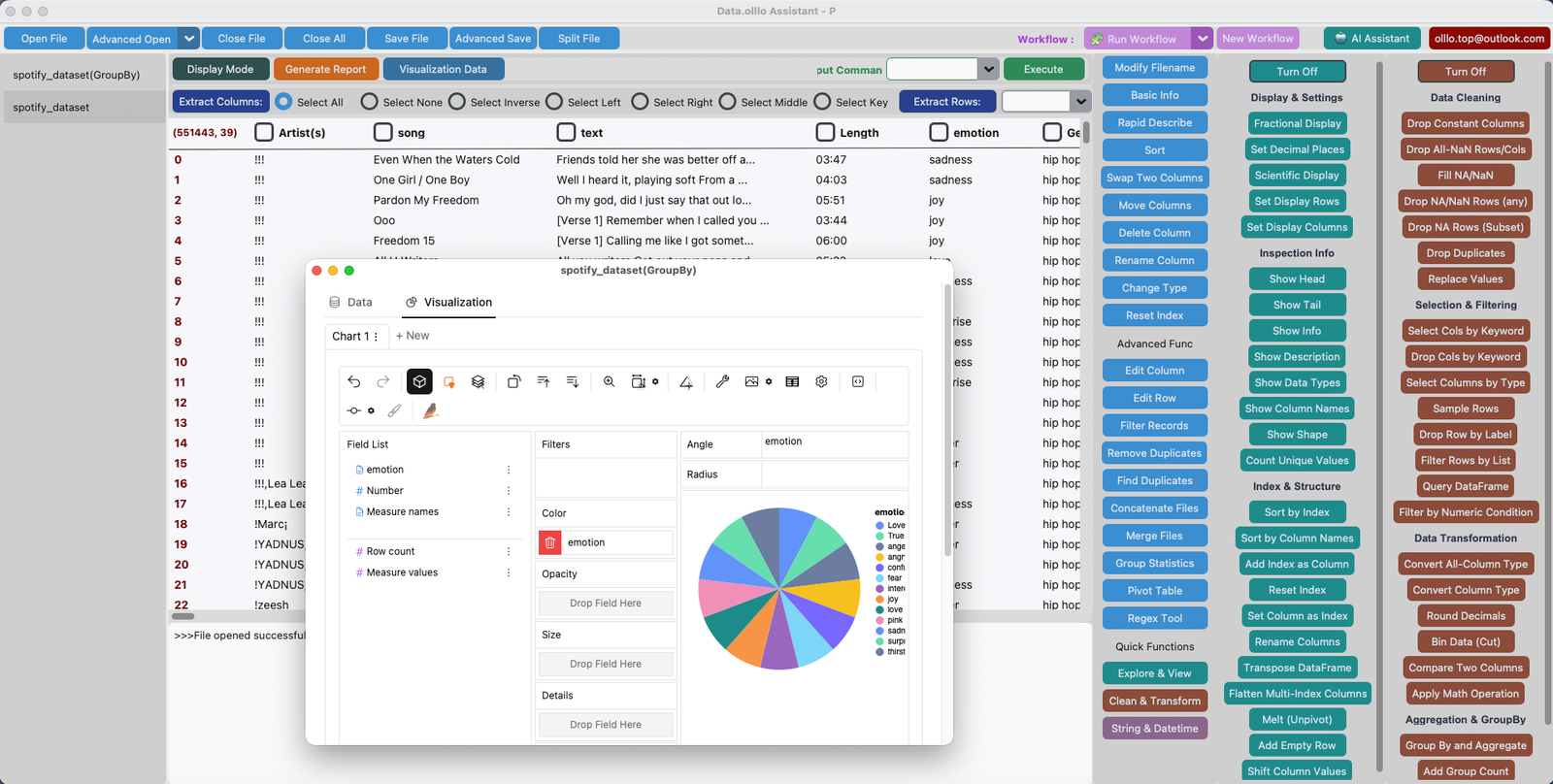Open the gear settings icon in chart toolbar

click(821, 382)
